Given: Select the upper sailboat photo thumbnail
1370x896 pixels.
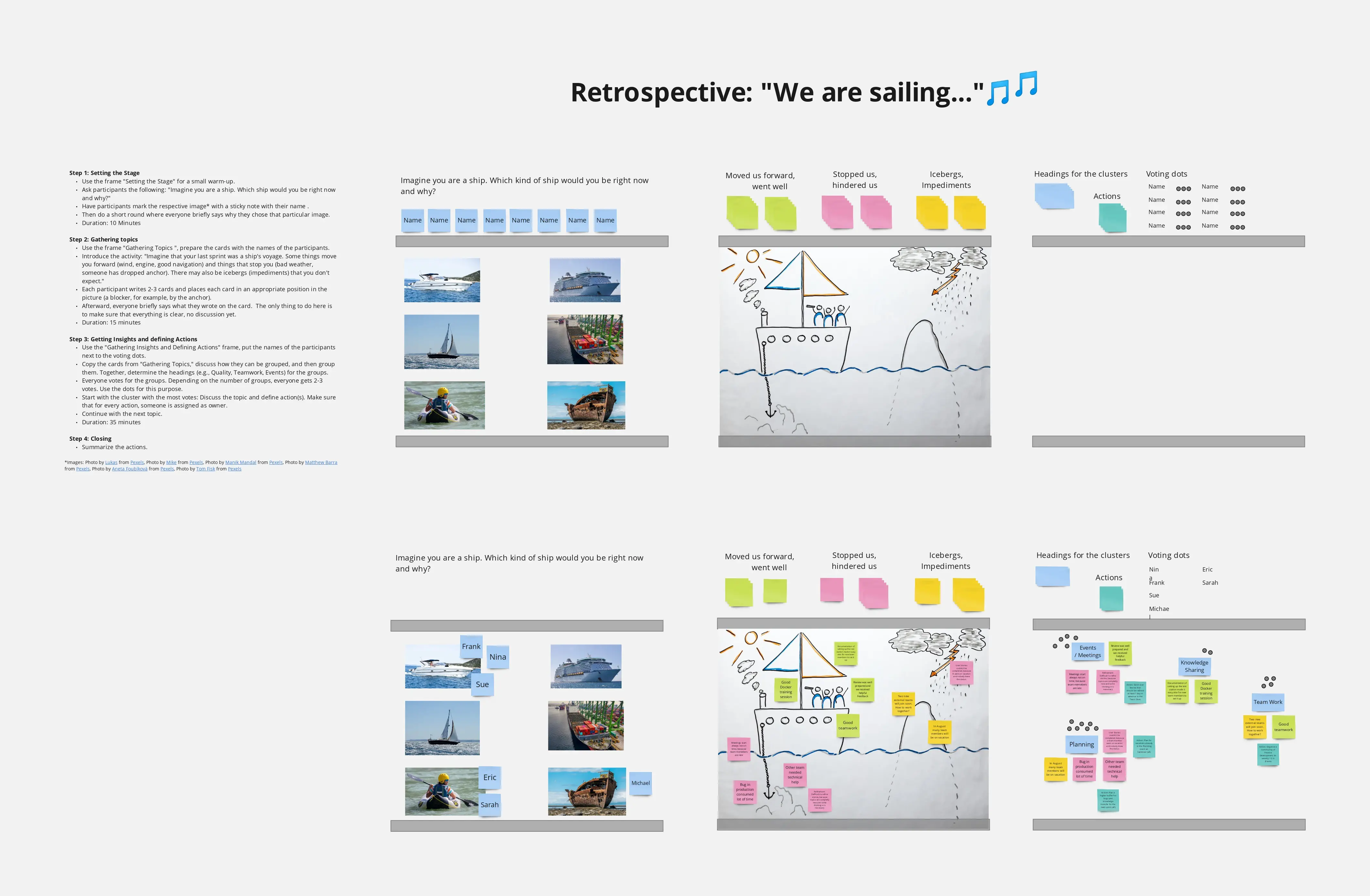Looking at the screenshot, I should (441, 342).
